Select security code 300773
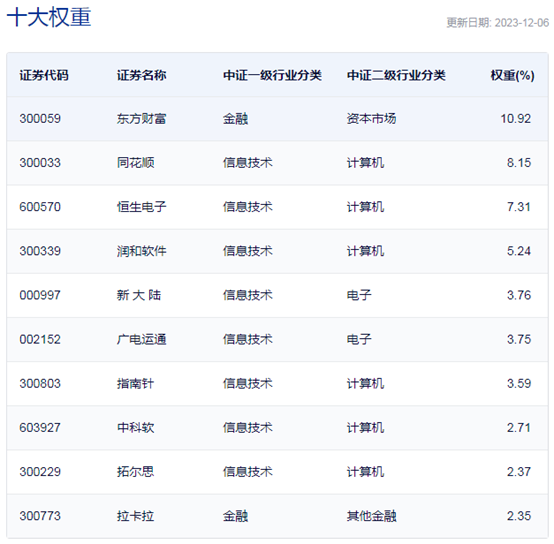The width and height of the screenshot is (554, 544). pyautogui.click(x=40, y=516)
